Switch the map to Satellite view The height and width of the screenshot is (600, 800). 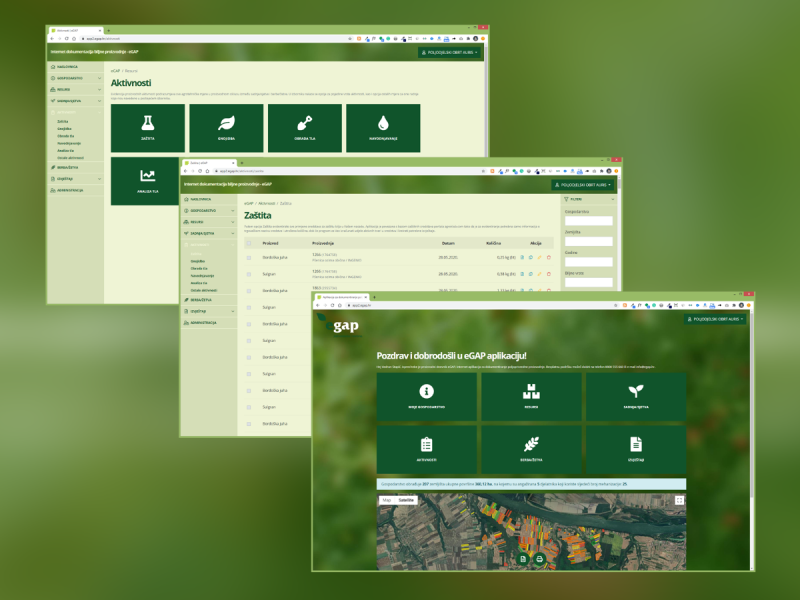click(x=406, y=499)
